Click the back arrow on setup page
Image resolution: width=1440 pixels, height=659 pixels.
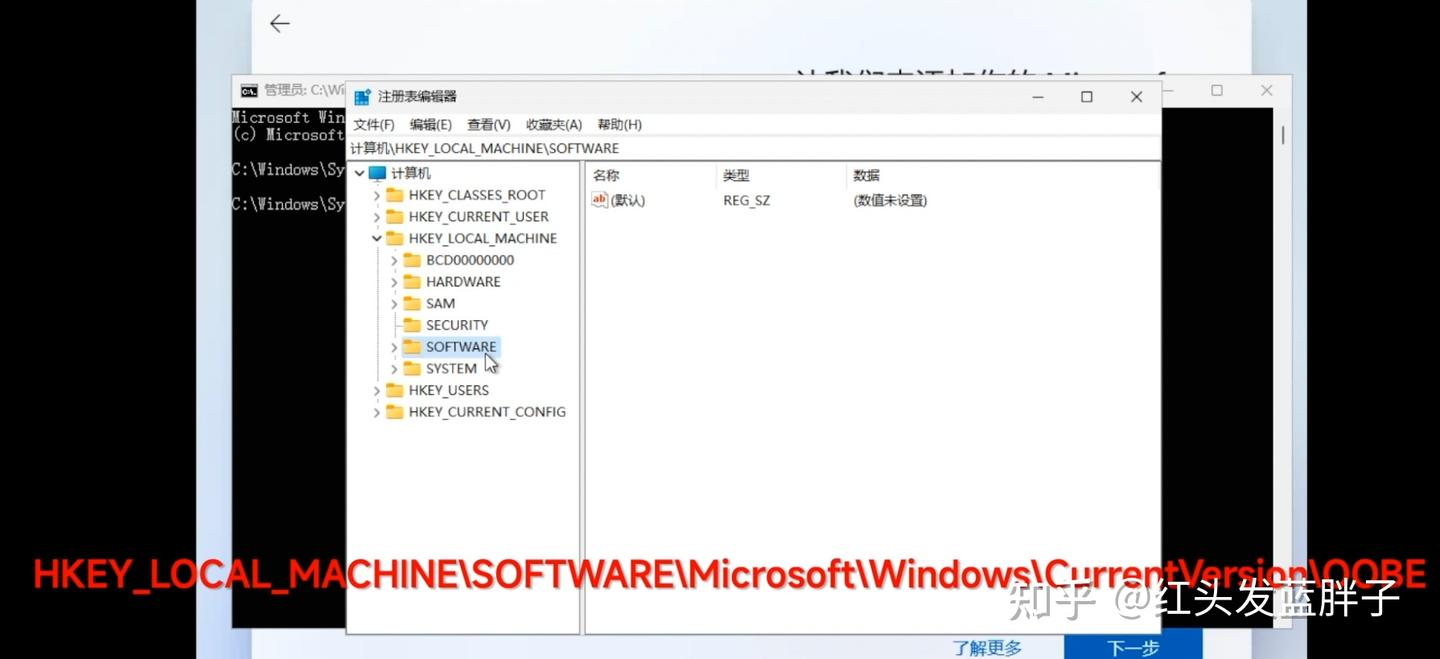point(280,23)
